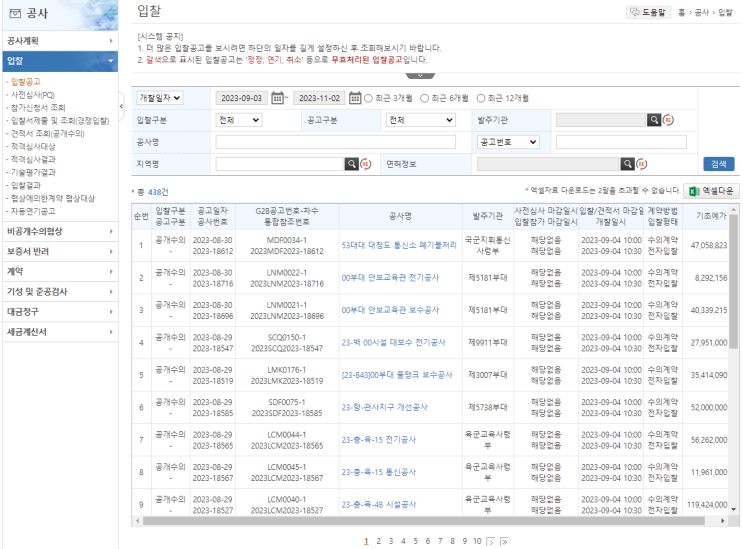
Task: Click the 공사 breadcrumb link
Action: pyautogui.click(x=701, y=13)
